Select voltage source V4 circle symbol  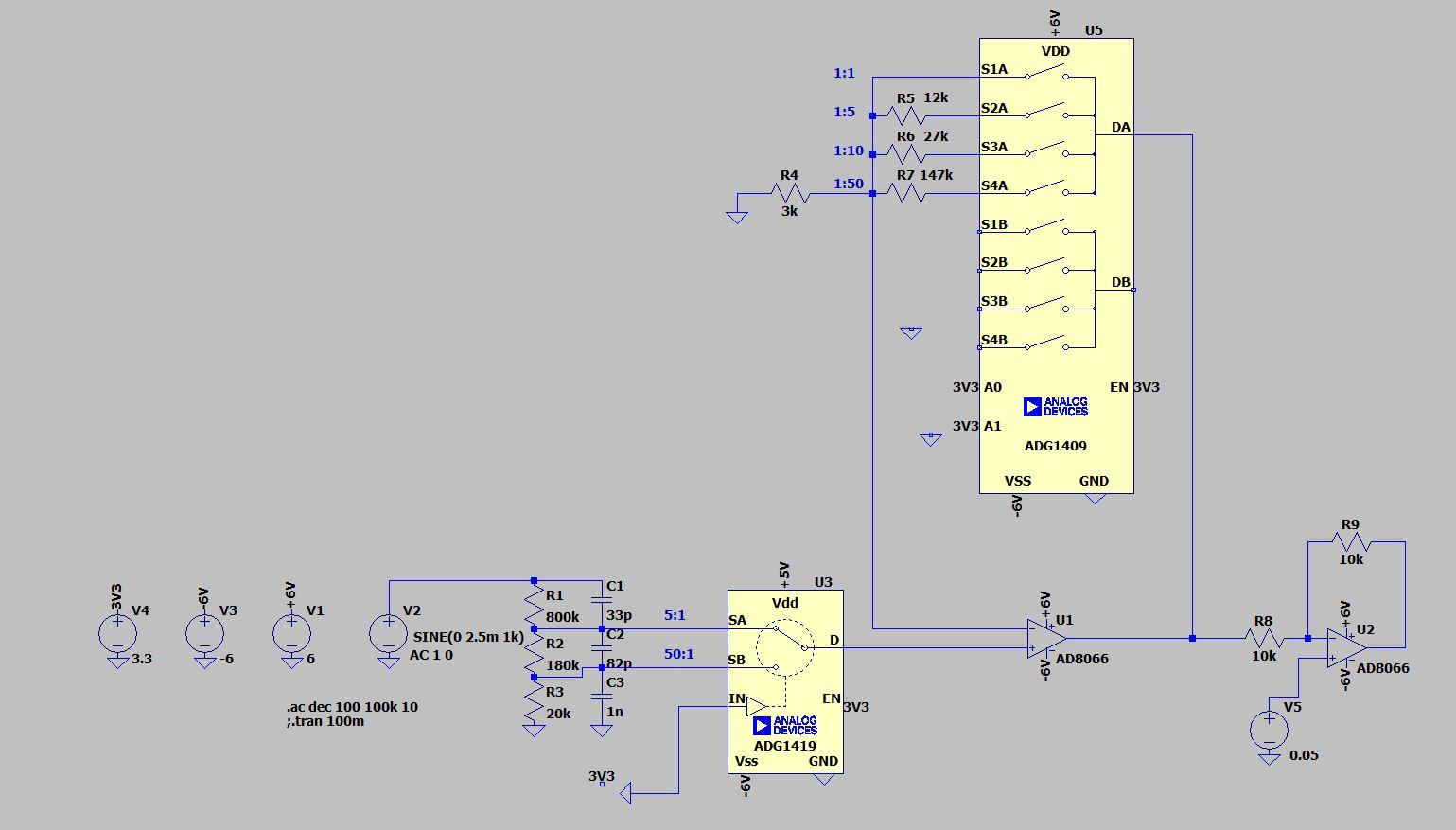point(117,633)
